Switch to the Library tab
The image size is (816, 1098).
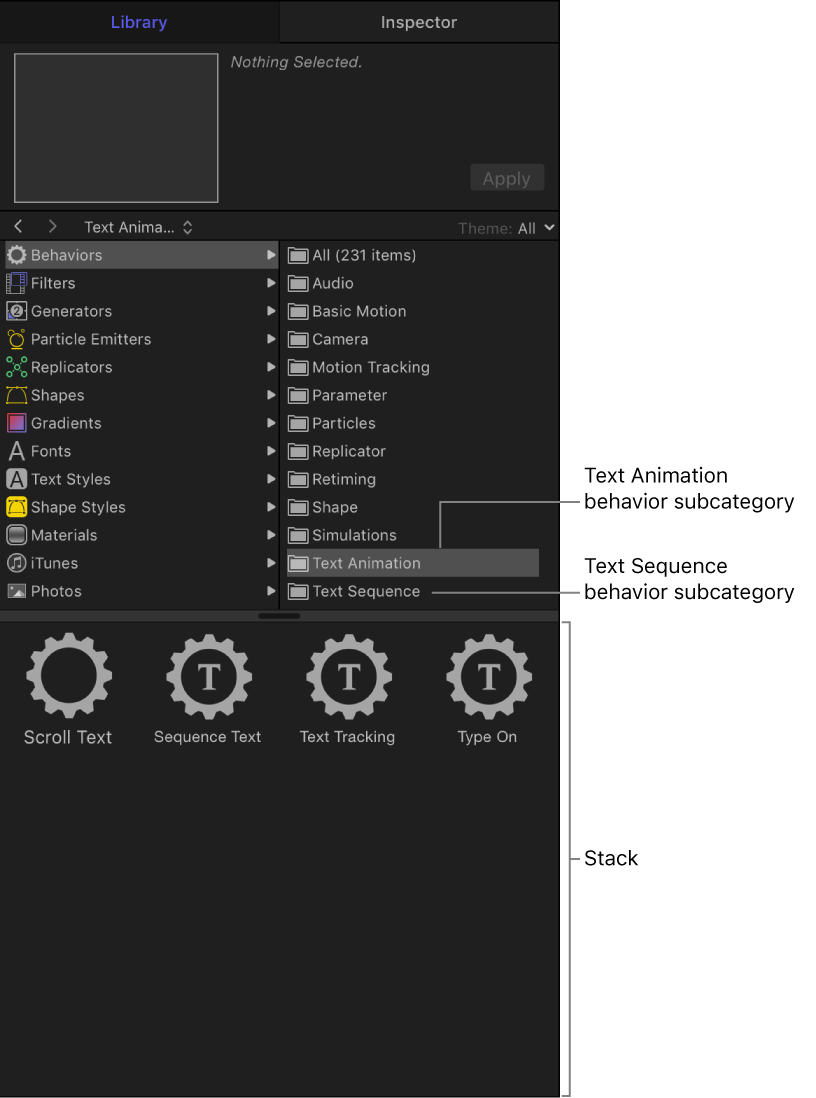[x=139, y=22]
